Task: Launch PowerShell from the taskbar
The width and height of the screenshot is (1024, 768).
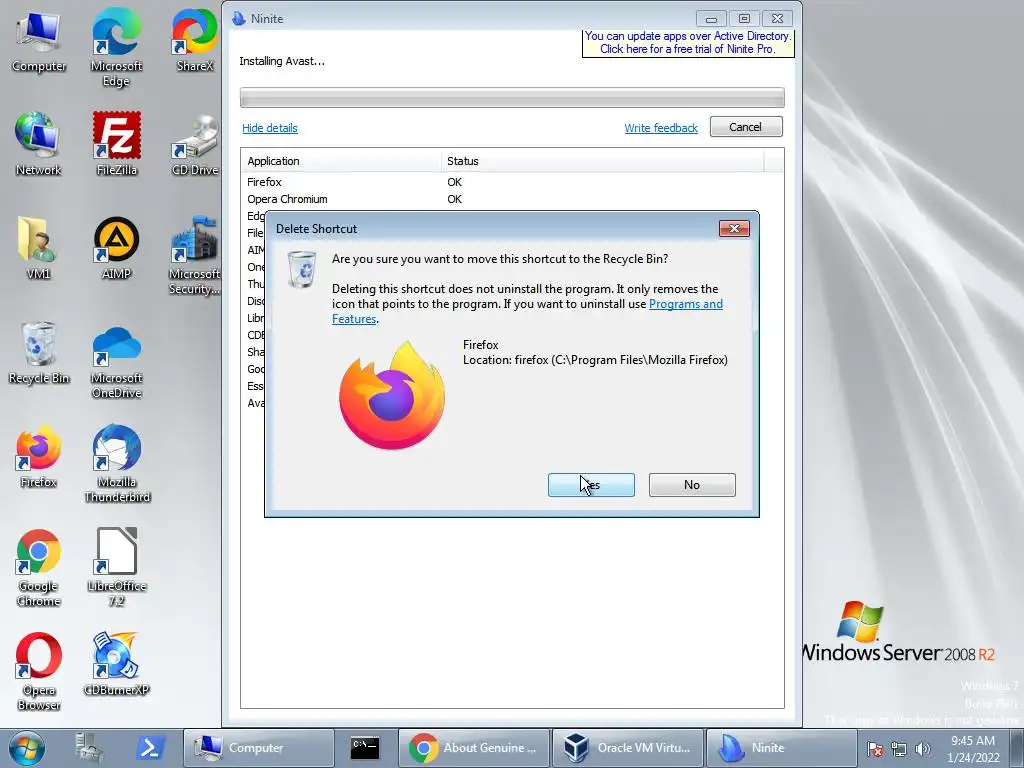Action: [x=150, y=748]
